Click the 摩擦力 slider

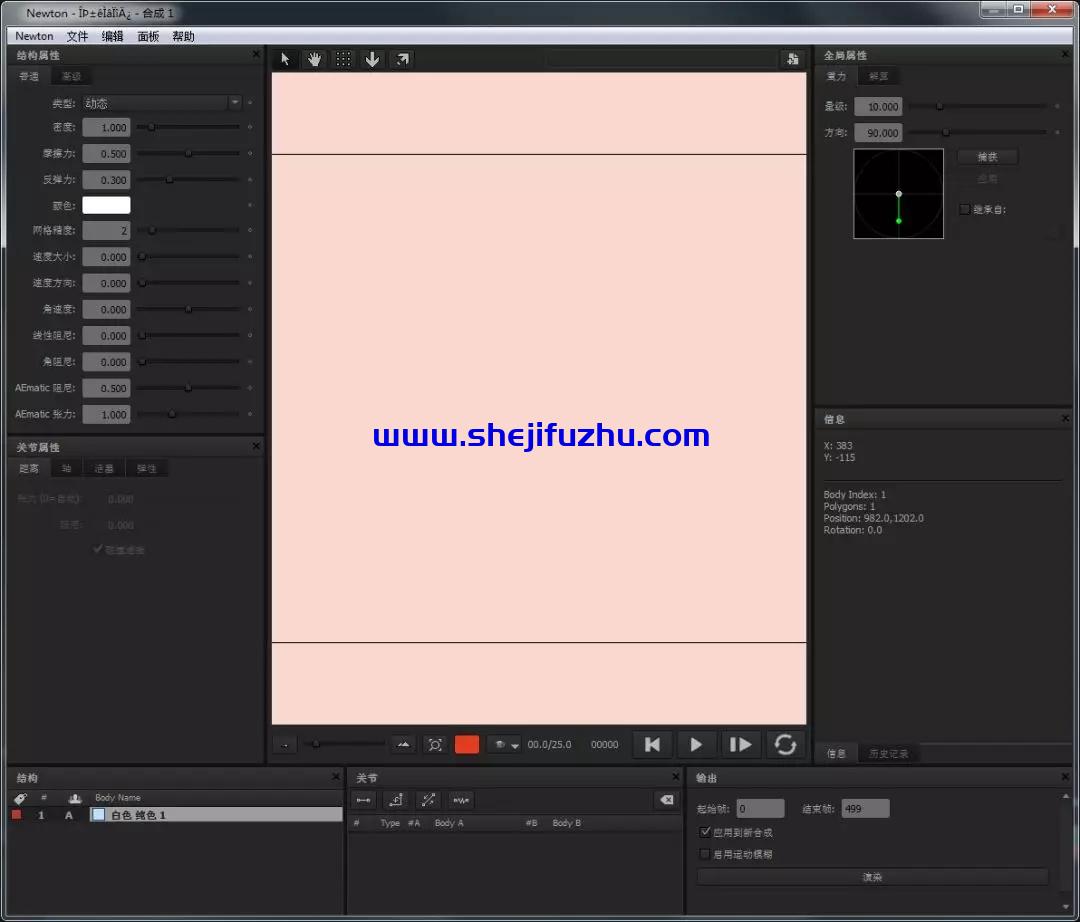pyautogui.click(x=188, y=153)
